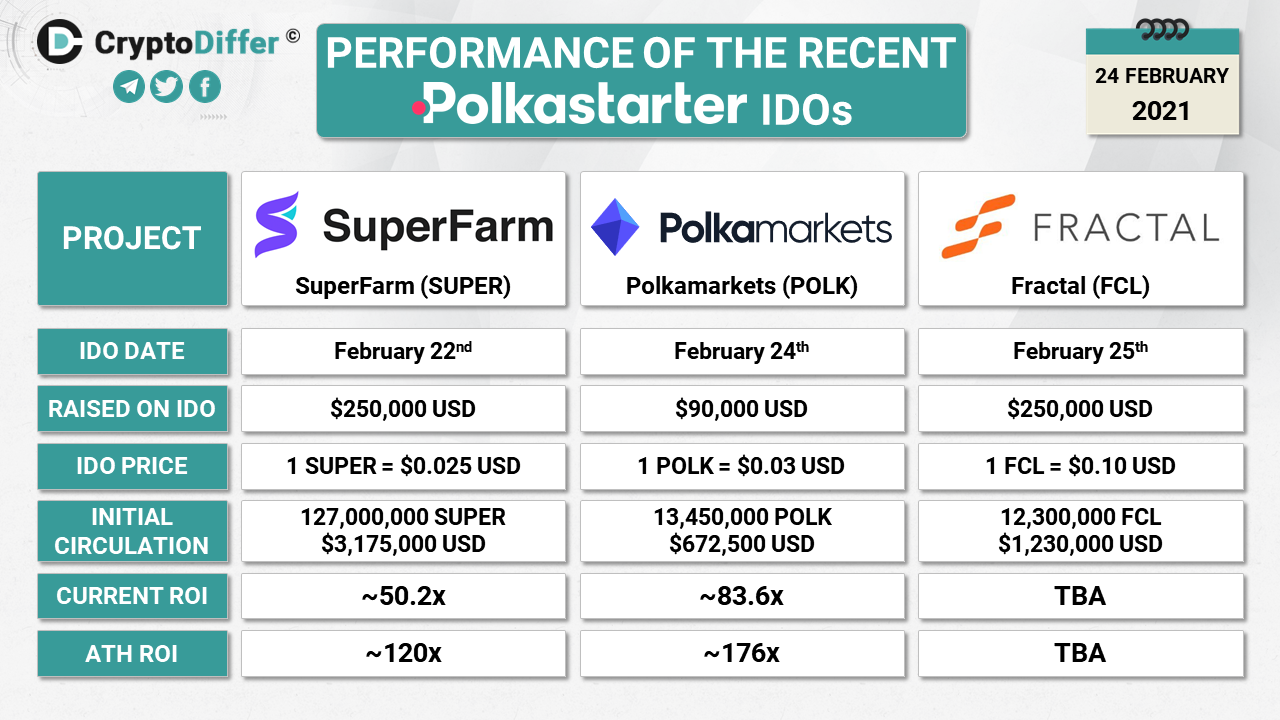The width and height of the screenshot is (1280, 720).
Task: Click the Telegram icon
Action: point(129,87)
